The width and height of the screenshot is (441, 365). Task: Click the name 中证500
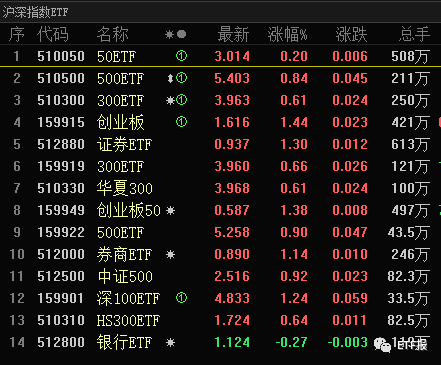pyautogui.click(x=125, y=277)
